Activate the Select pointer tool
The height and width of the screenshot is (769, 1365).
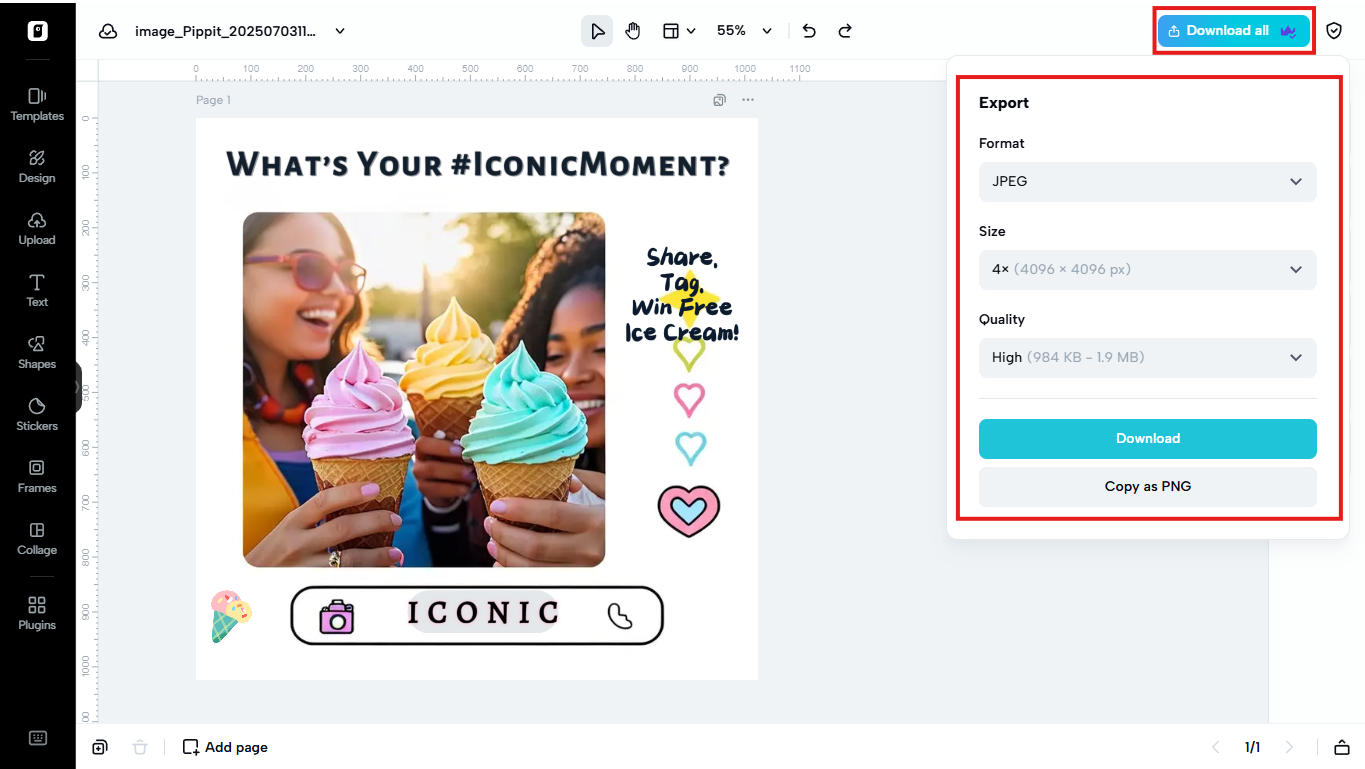pyautogui.click(x=597, y=31)
